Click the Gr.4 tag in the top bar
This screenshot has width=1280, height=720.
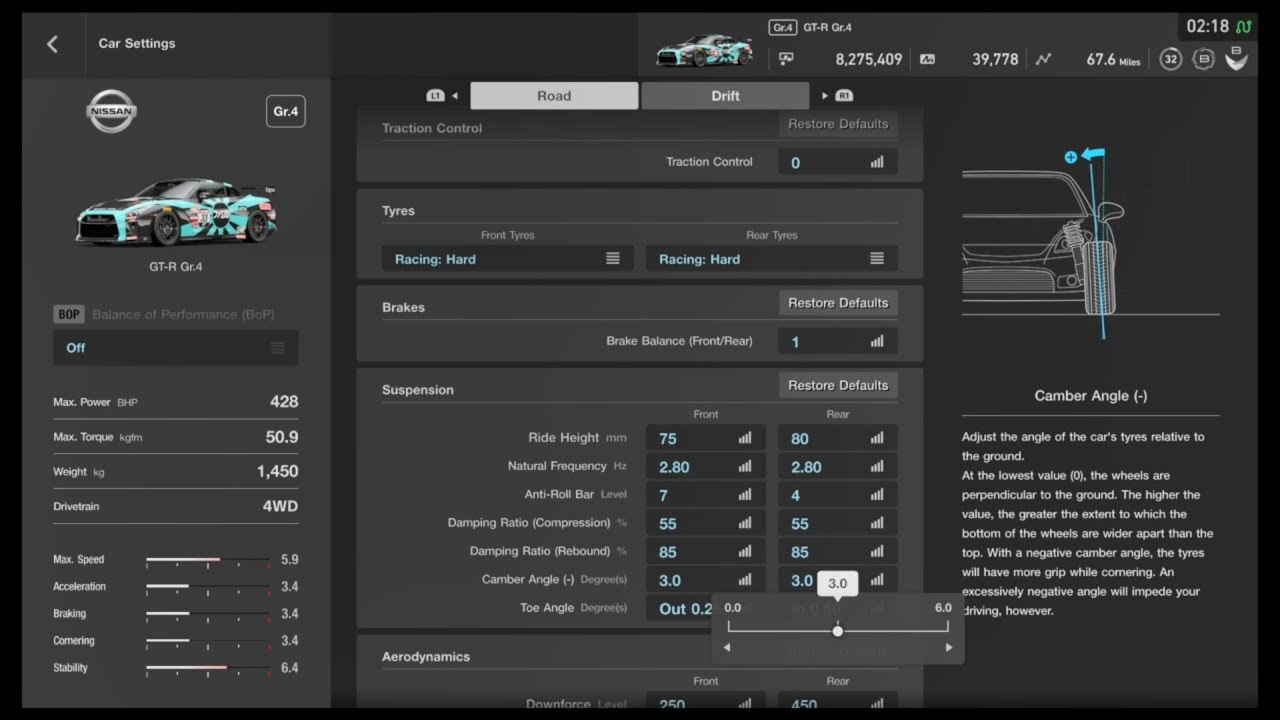782,28
